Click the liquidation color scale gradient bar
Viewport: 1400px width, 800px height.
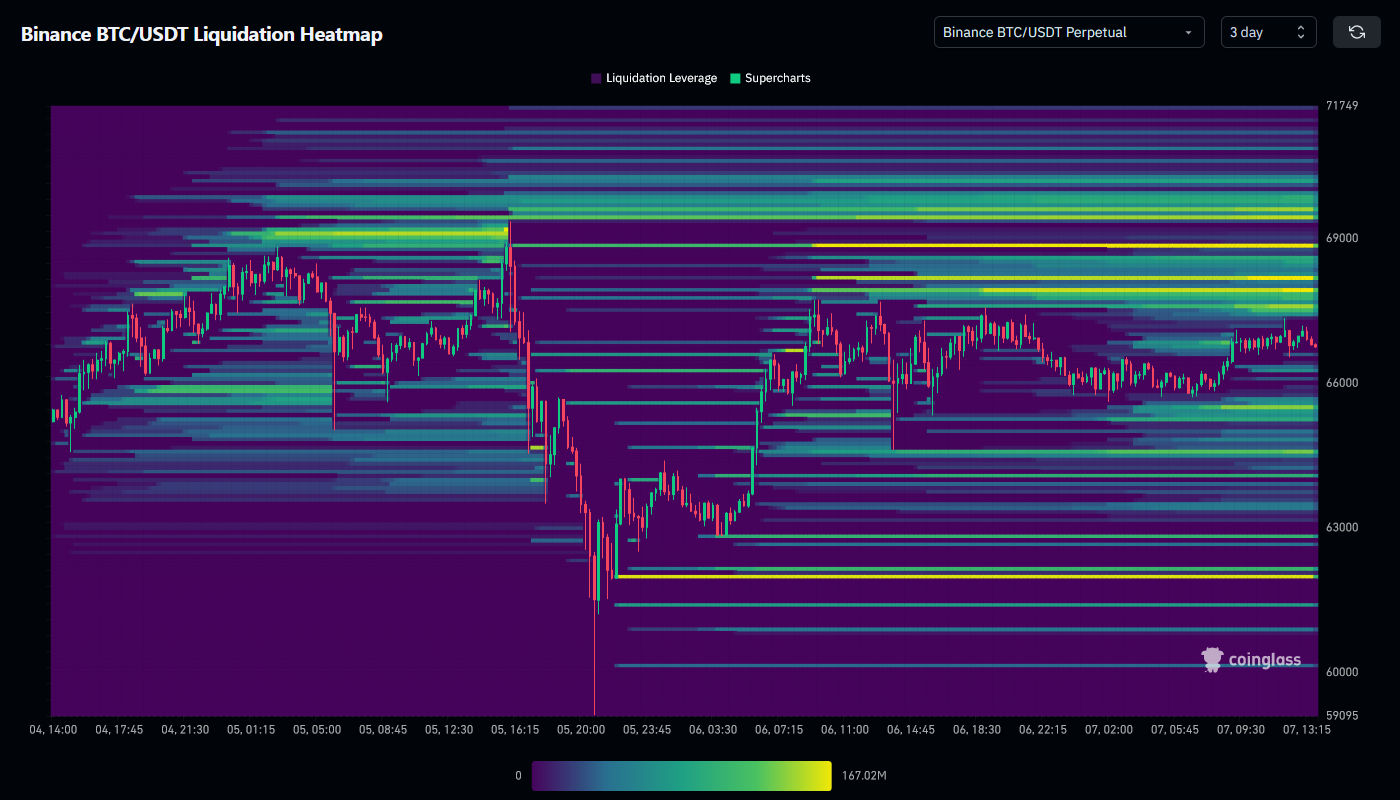682,776
